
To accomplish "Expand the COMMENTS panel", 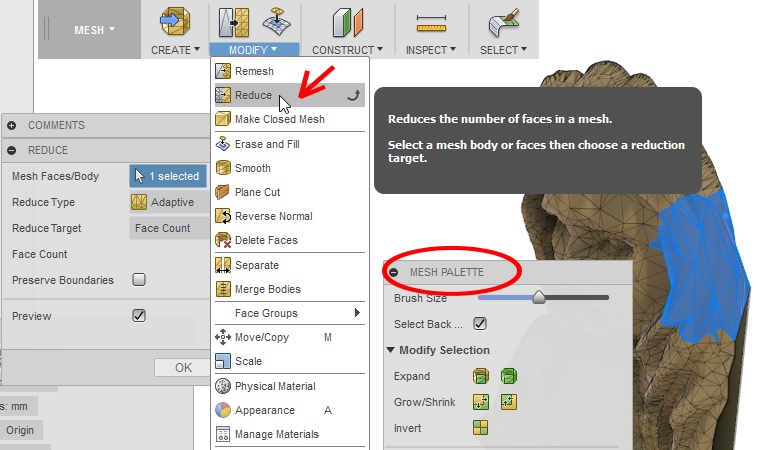I will coord(12,126).
